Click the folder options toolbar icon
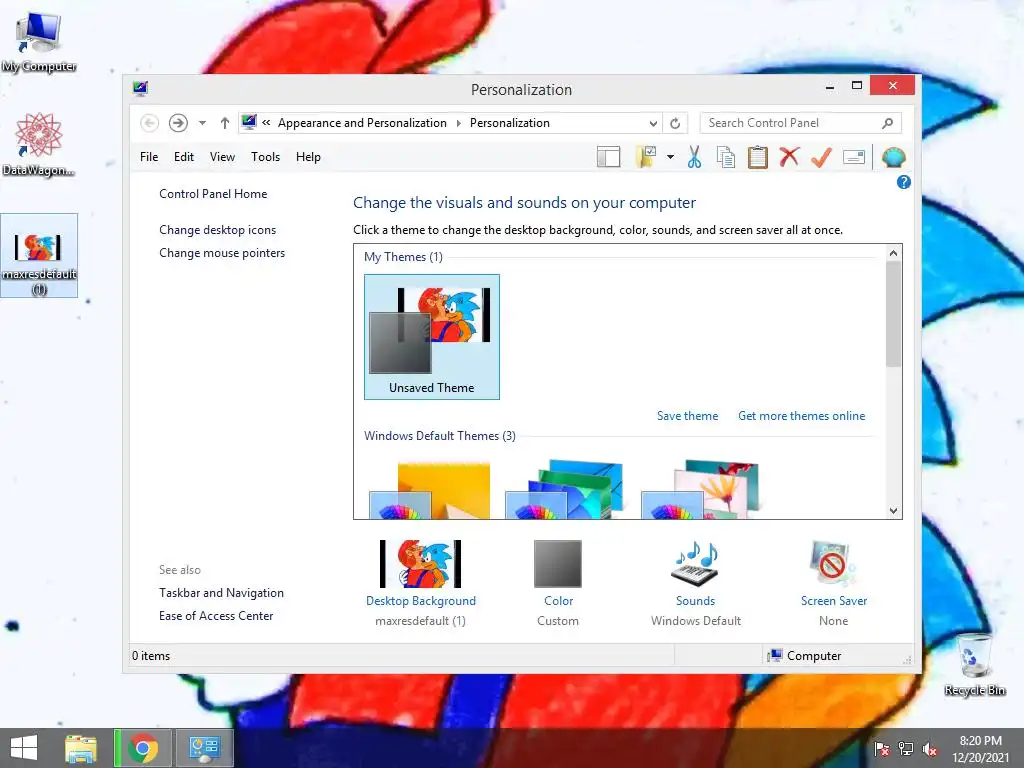1024x768 pixels. (645, 157)
